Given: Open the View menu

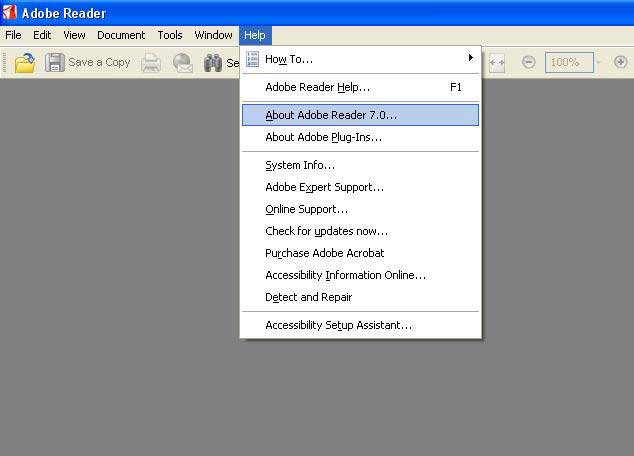Looking at the screenshot, I should pos(74,35).
